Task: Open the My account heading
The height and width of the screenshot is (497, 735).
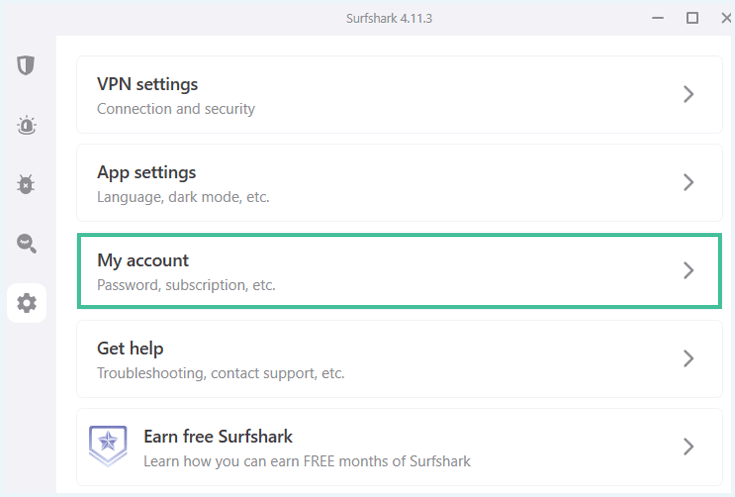Action: pyautogui.click(x=143, y=260)
